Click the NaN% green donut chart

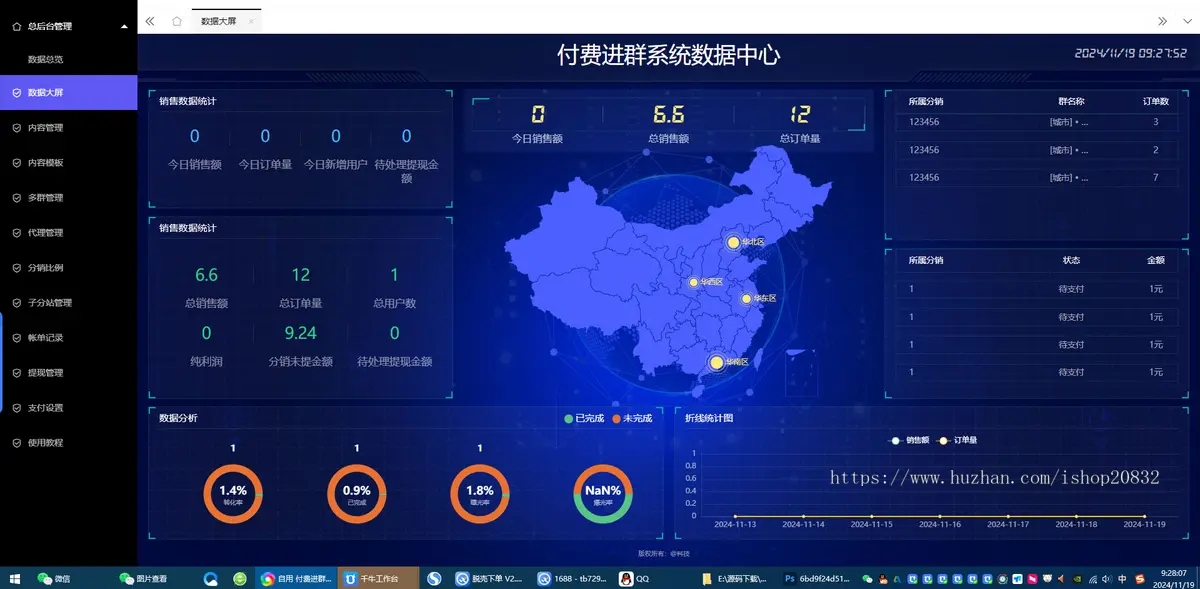pos(602,493)
